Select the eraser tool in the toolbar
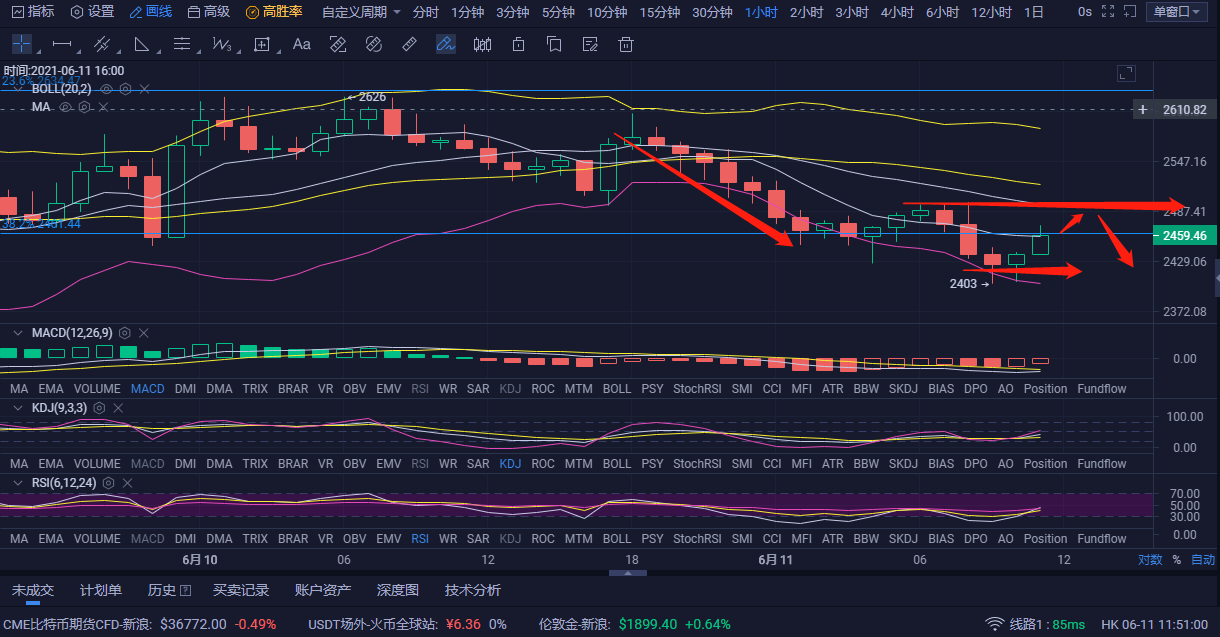Screen dimensions: 1220x637 tap(409, 44)
